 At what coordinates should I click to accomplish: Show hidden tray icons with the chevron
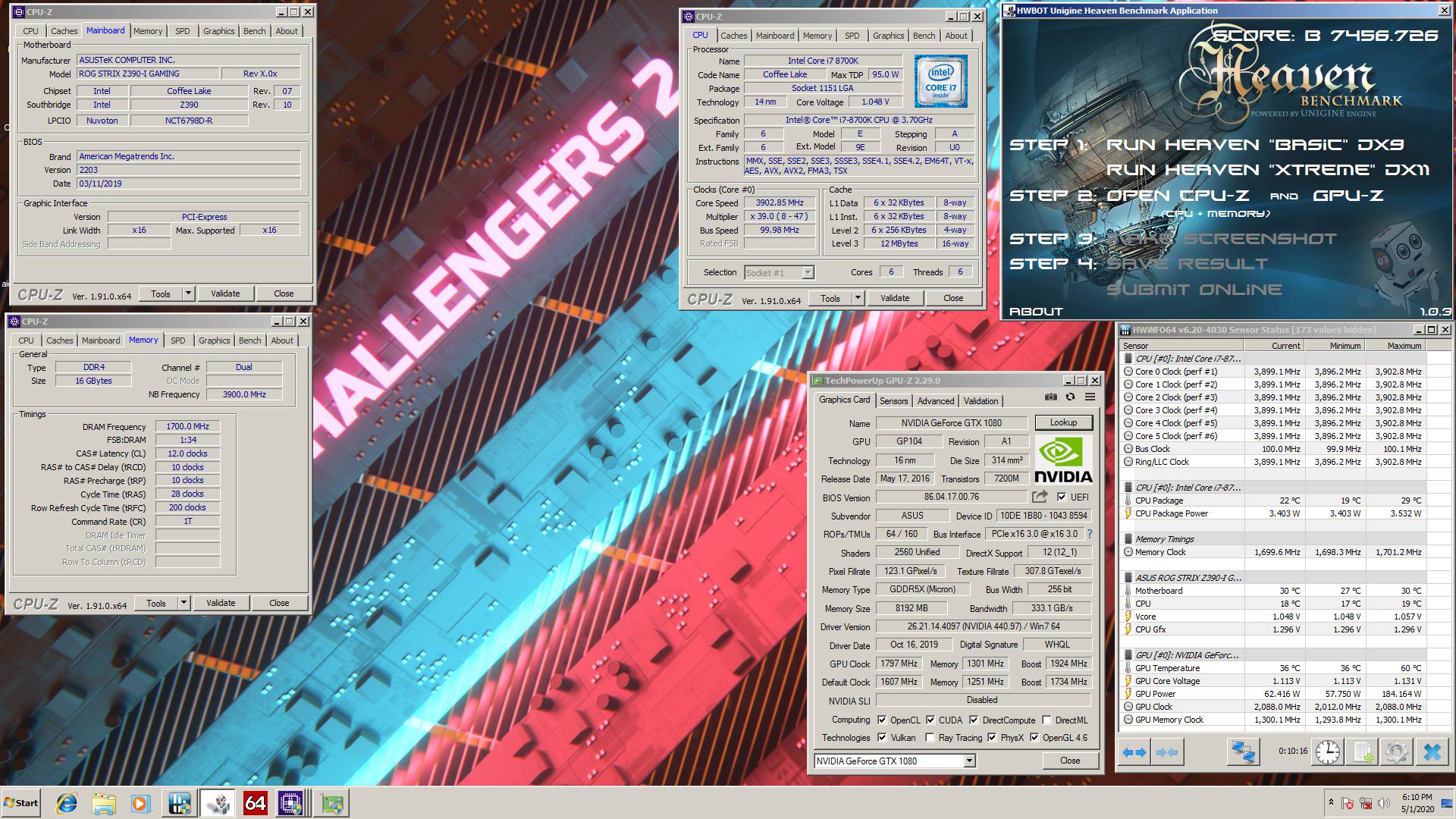[1330, 802]
